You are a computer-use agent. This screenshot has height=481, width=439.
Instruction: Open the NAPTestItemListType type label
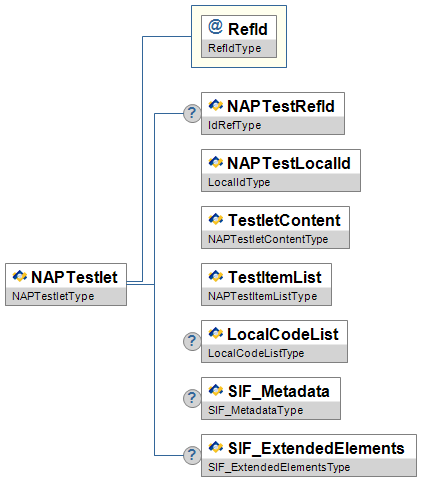coord(262,296)
